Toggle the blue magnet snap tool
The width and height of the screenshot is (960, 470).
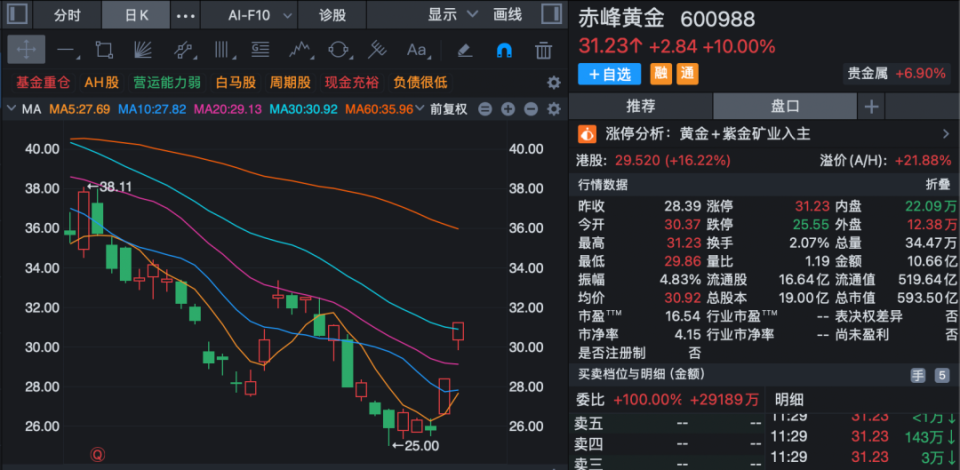(x=504, y=50)
